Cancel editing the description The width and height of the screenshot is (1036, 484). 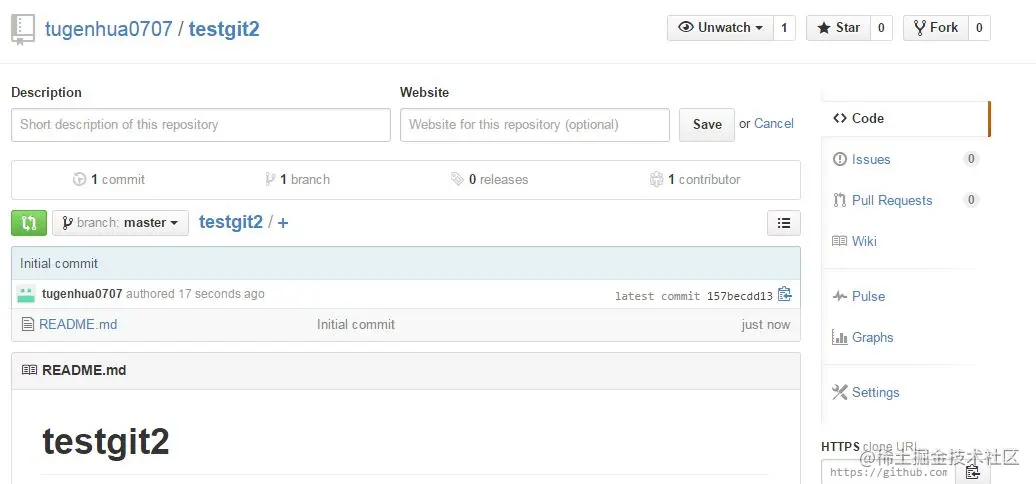774,123
